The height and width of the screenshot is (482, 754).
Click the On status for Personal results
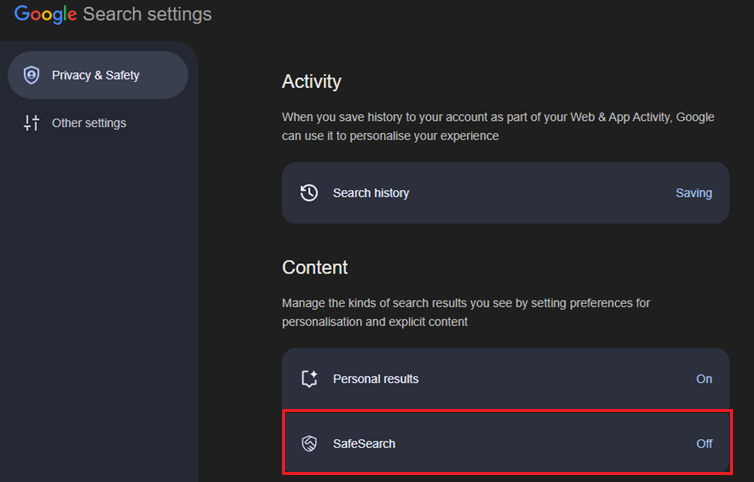point(704,379)
